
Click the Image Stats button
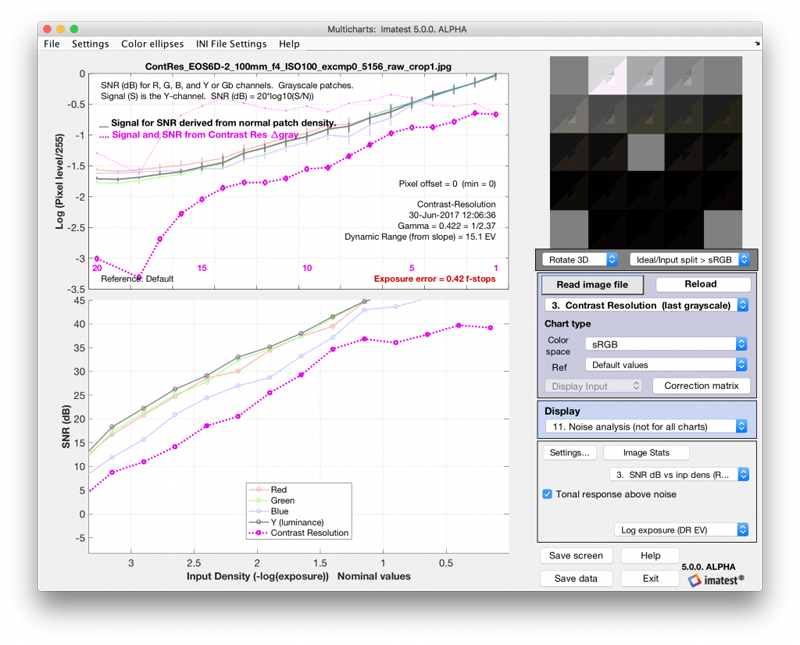646,453
